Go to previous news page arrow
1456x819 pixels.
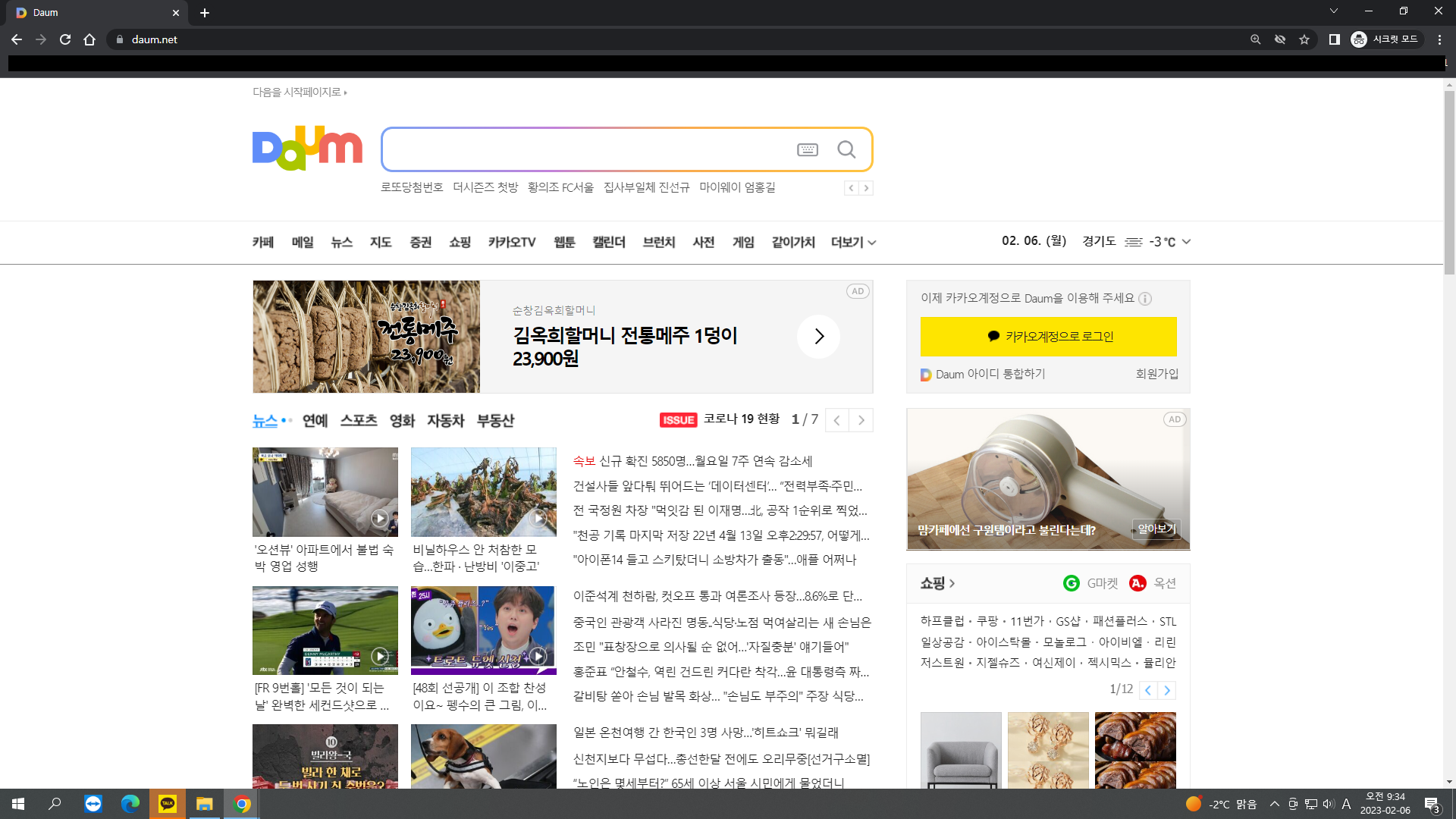coord(836,420)
